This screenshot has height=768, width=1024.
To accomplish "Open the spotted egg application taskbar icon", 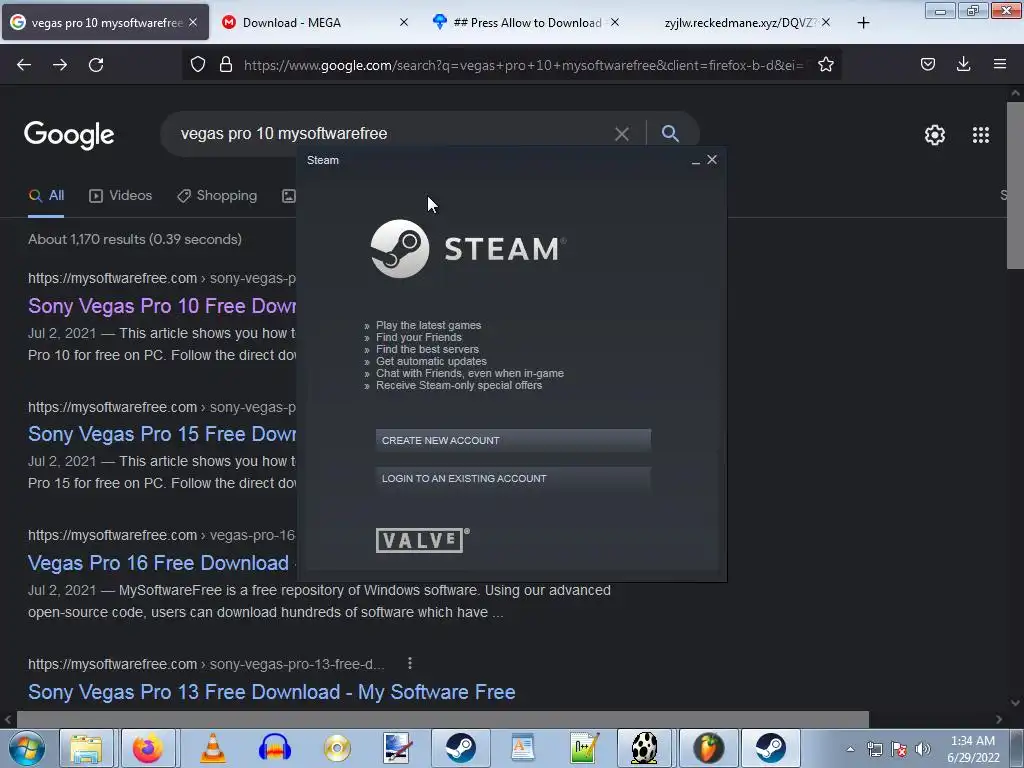I will (x=645, y=748).
